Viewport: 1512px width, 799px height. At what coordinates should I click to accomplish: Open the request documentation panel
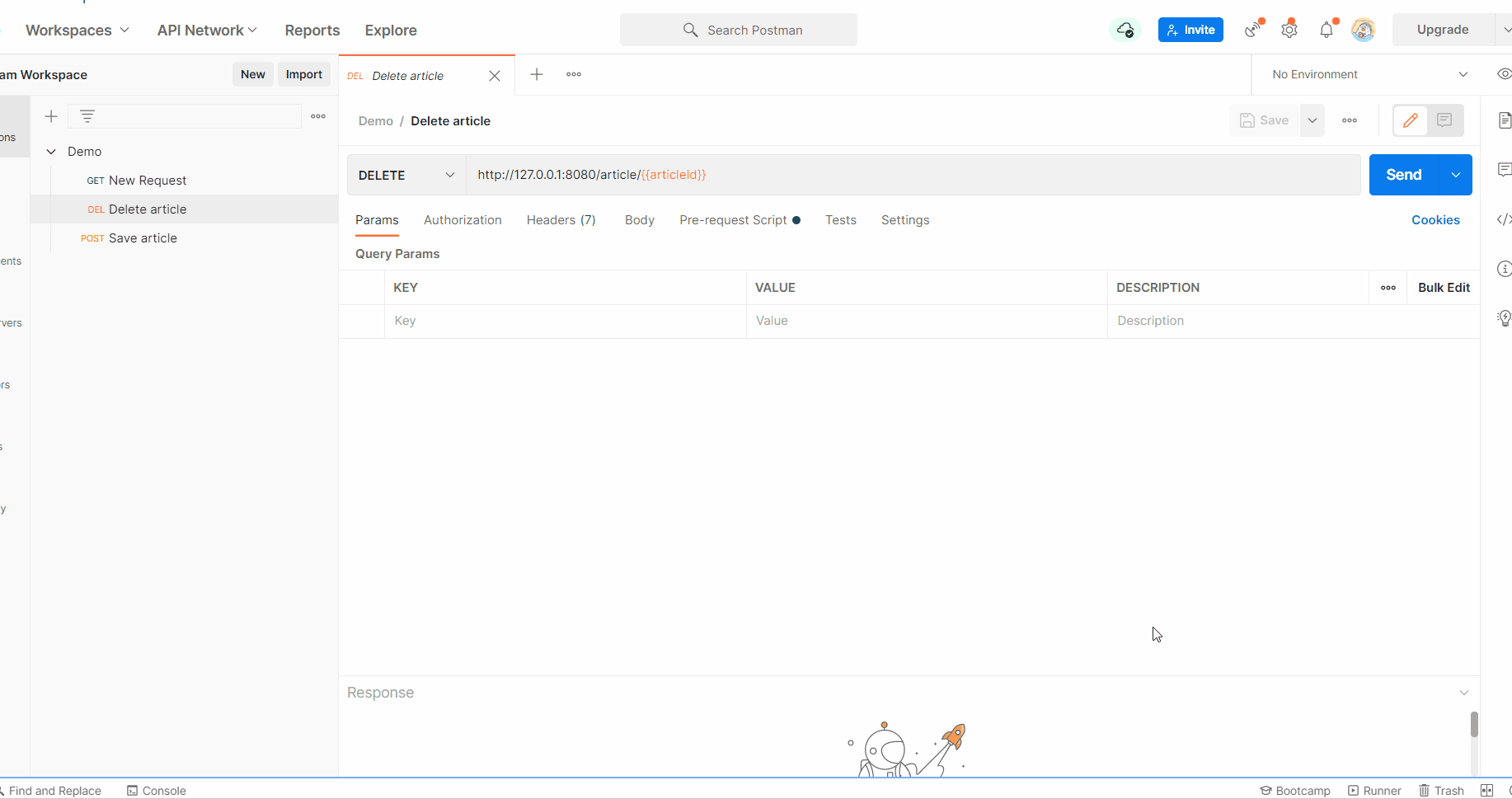[x=1504, y=120]
